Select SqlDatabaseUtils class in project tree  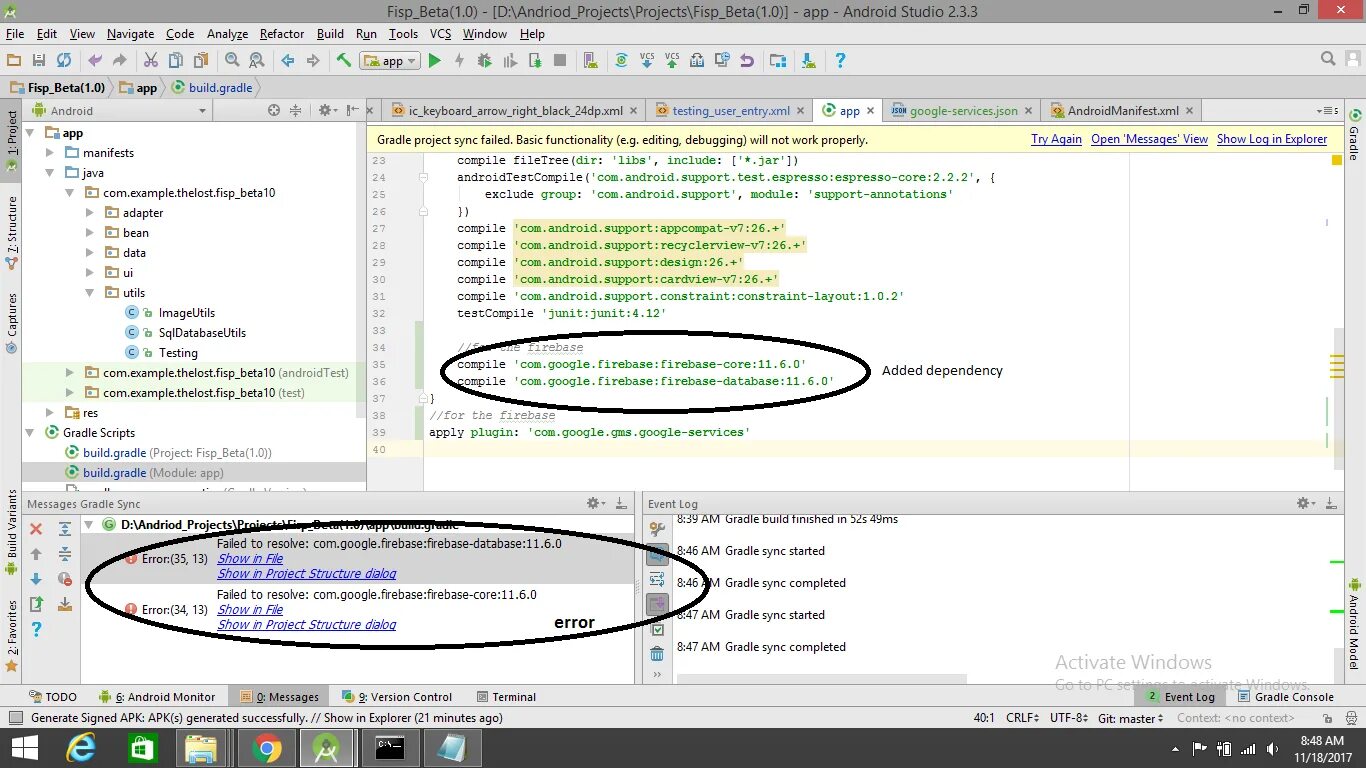point(202,333)
